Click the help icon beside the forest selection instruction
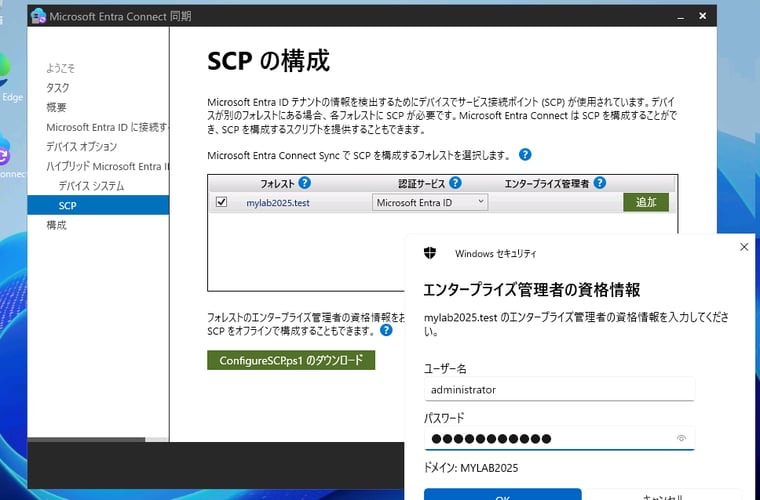 [x=525, y=155]
